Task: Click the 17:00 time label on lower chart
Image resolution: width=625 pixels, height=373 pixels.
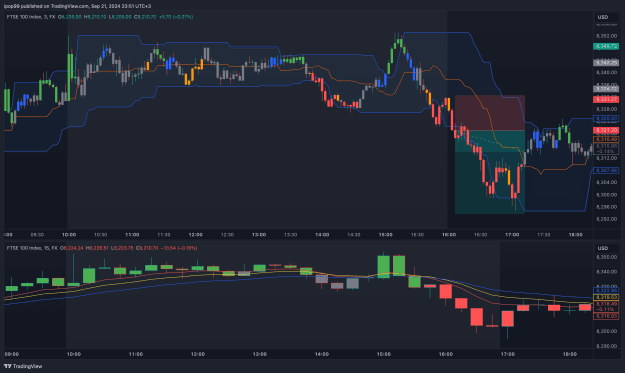Action: click(508, 354)
